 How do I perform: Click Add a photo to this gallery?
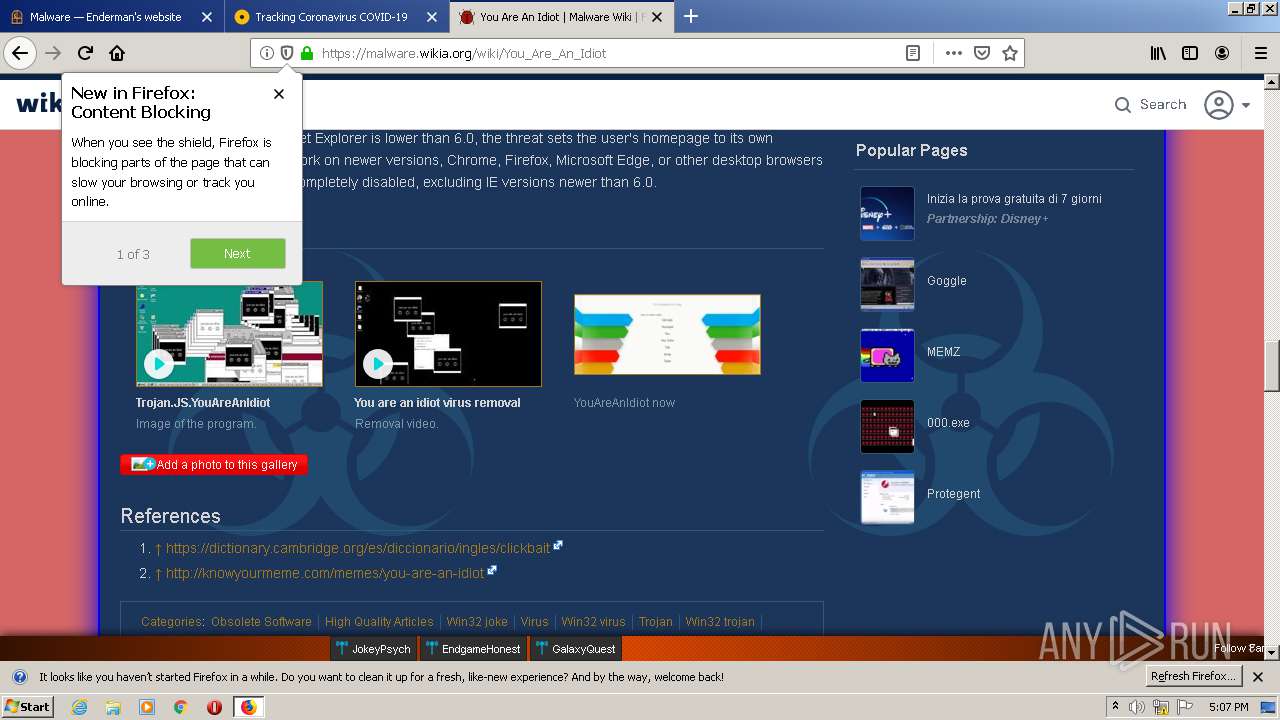pyautogui.click(x=214, y=464)
